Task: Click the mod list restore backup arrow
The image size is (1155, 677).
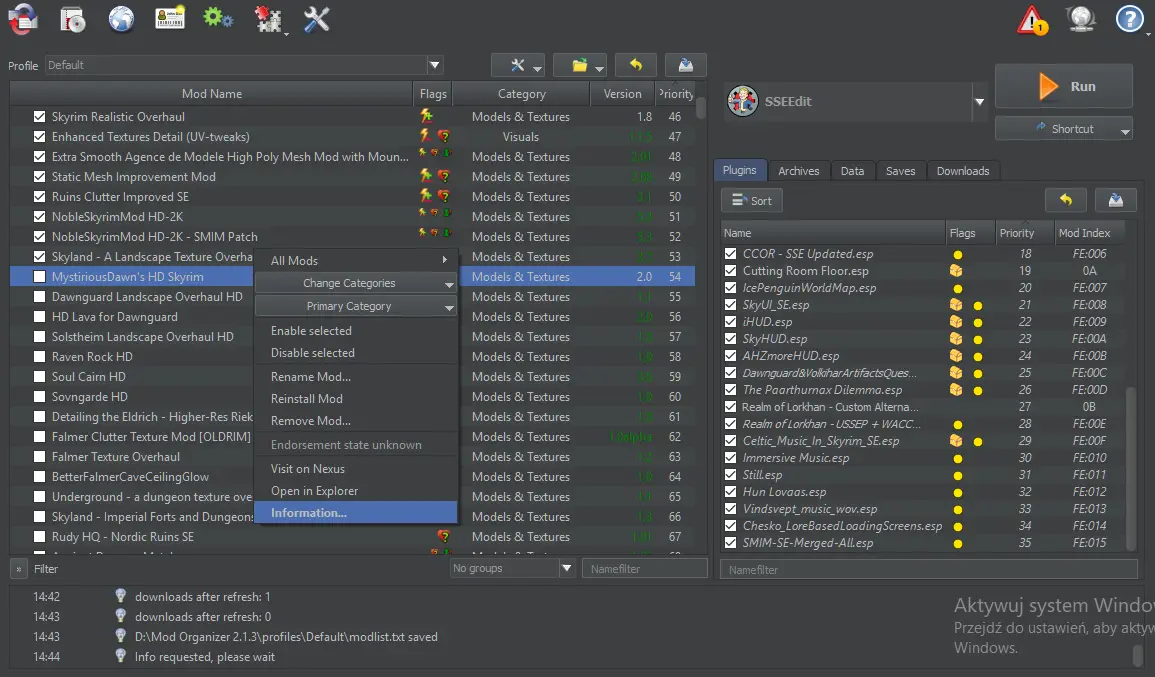Action: click(x=636, y=65)
